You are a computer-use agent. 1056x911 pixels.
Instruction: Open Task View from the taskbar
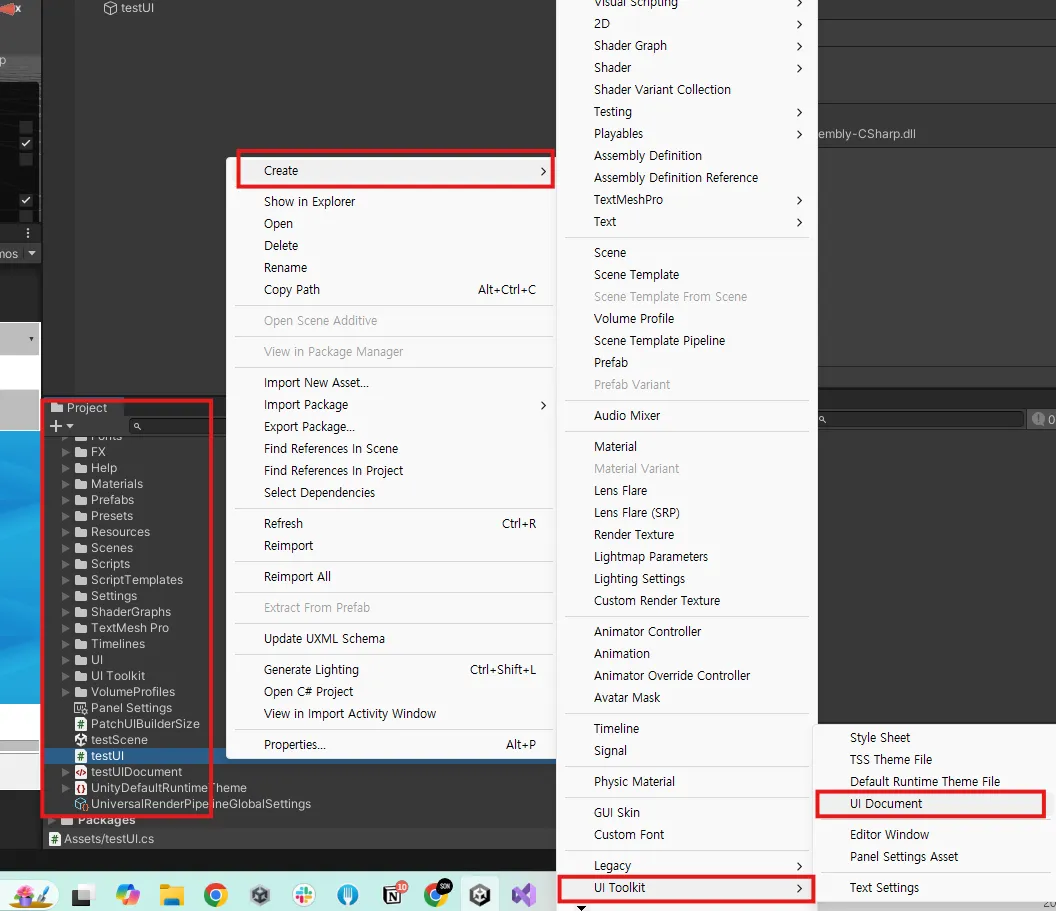(x=81, y=896)
